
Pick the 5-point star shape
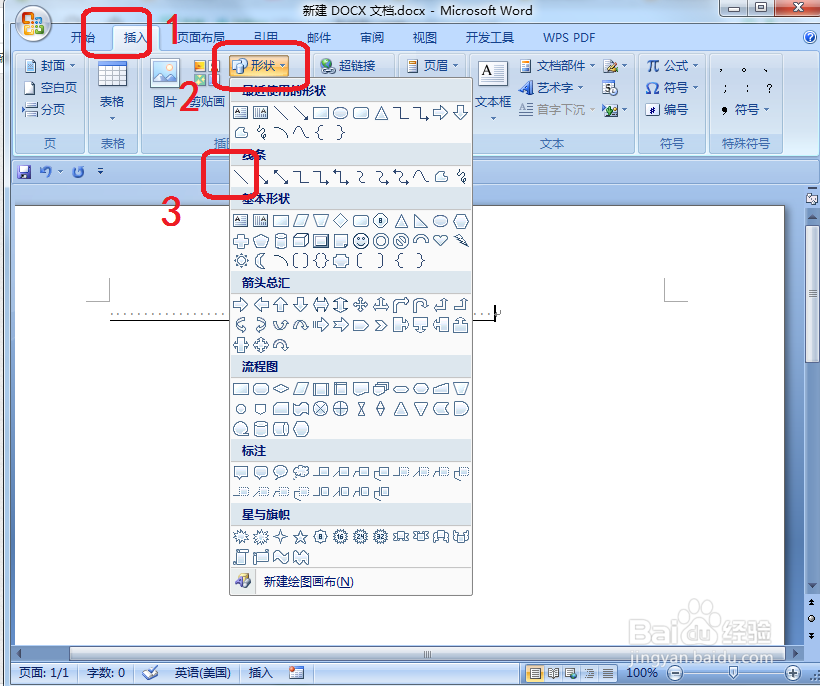pyautogui.click(x=300, y=536)
